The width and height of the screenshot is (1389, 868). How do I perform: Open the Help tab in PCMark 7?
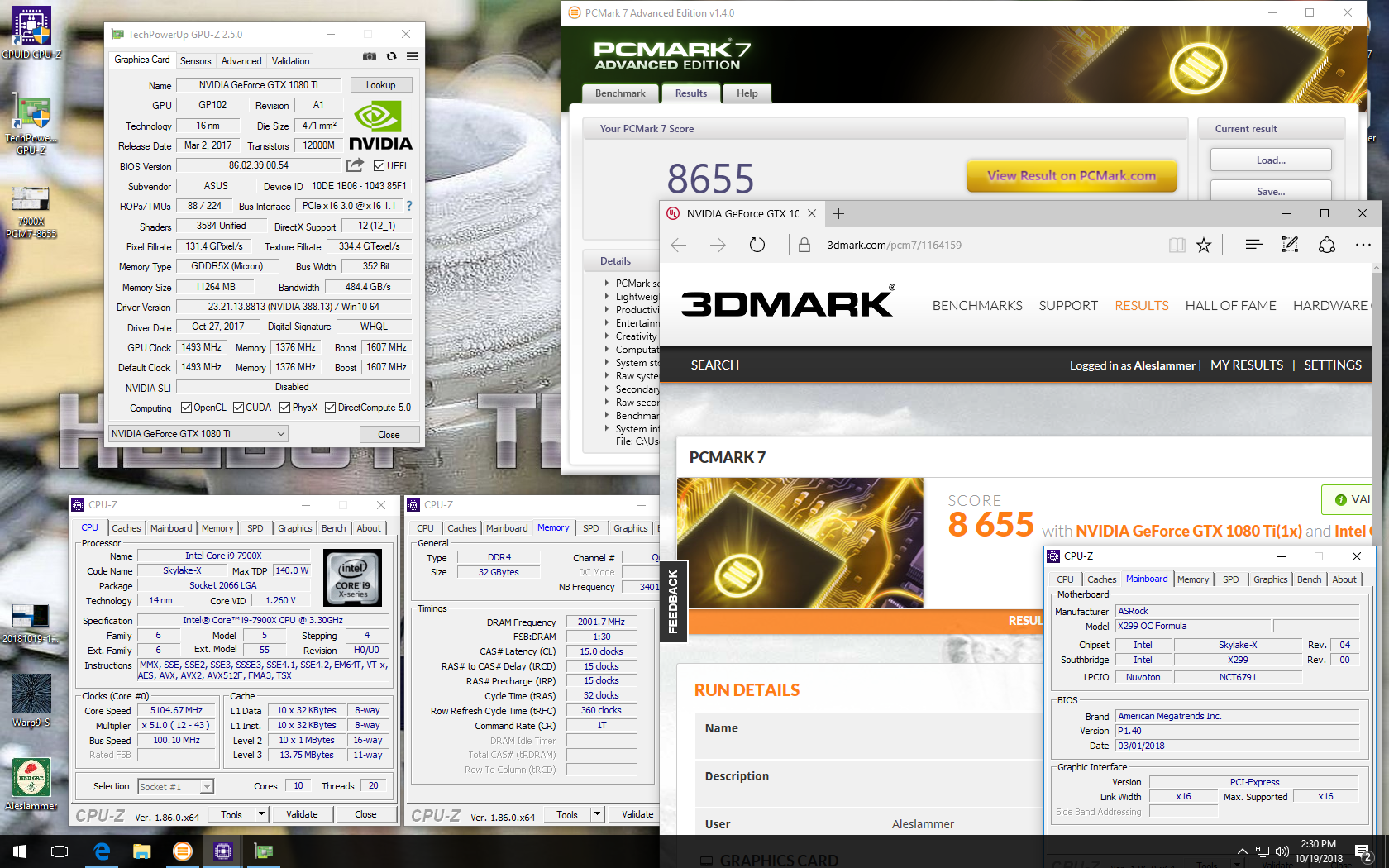click(747, 93)
